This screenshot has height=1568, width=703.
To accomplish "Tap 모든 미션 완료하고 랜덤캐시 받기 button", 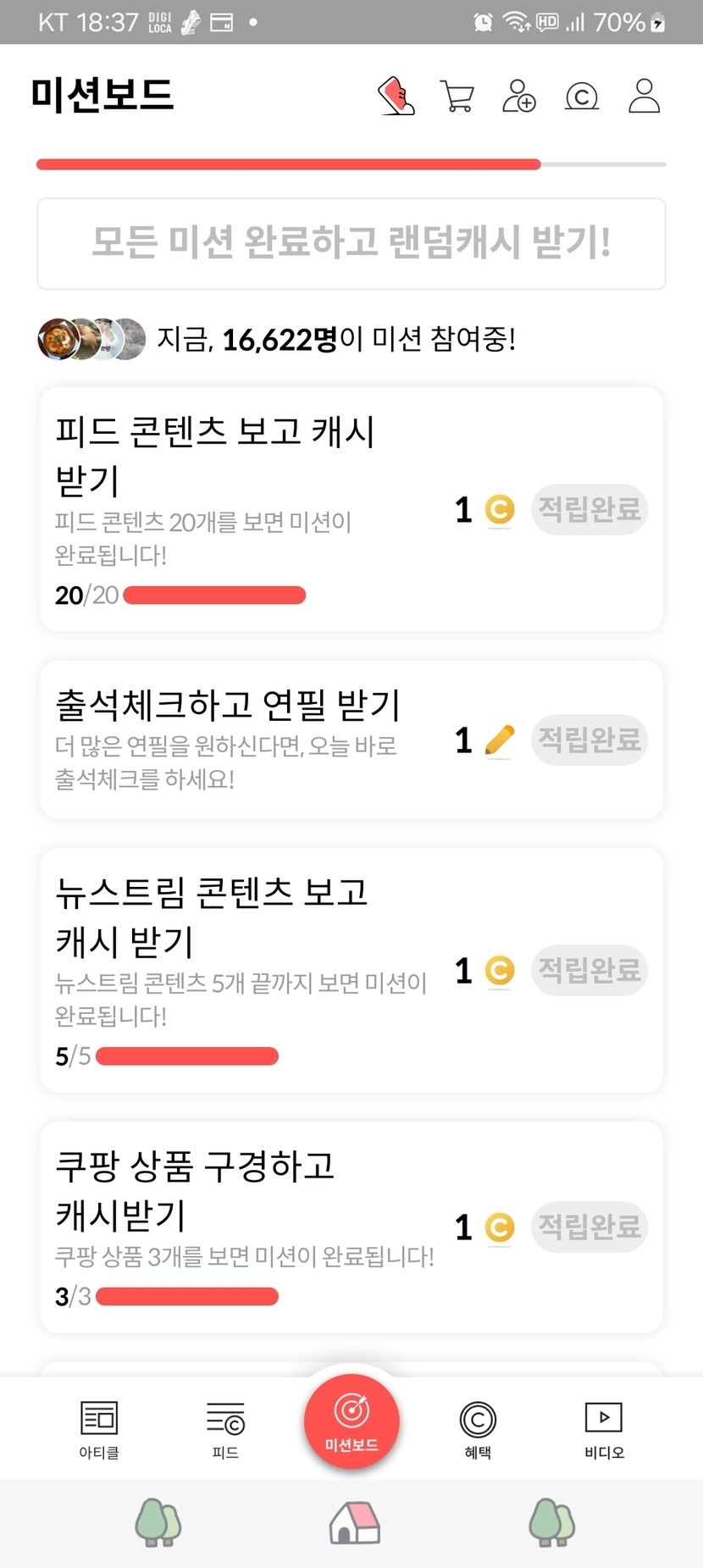I will coord(351,244).
